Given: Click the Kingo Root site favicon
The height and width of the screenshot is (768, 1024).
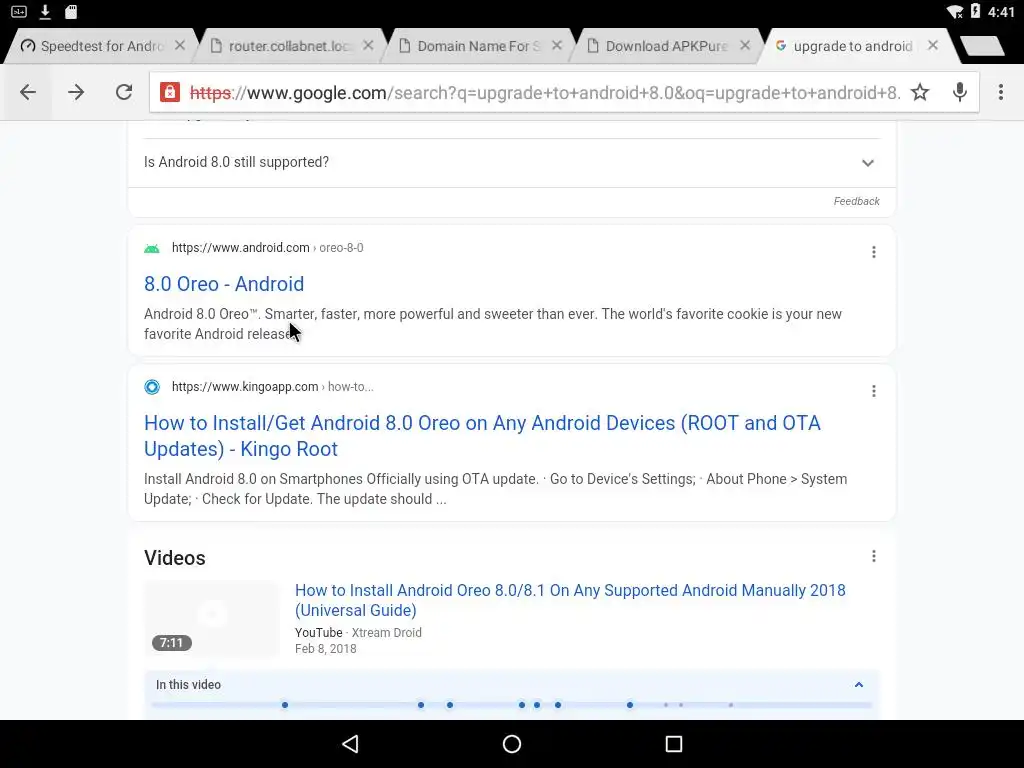Looking at the screenshot, I should 152,387.
